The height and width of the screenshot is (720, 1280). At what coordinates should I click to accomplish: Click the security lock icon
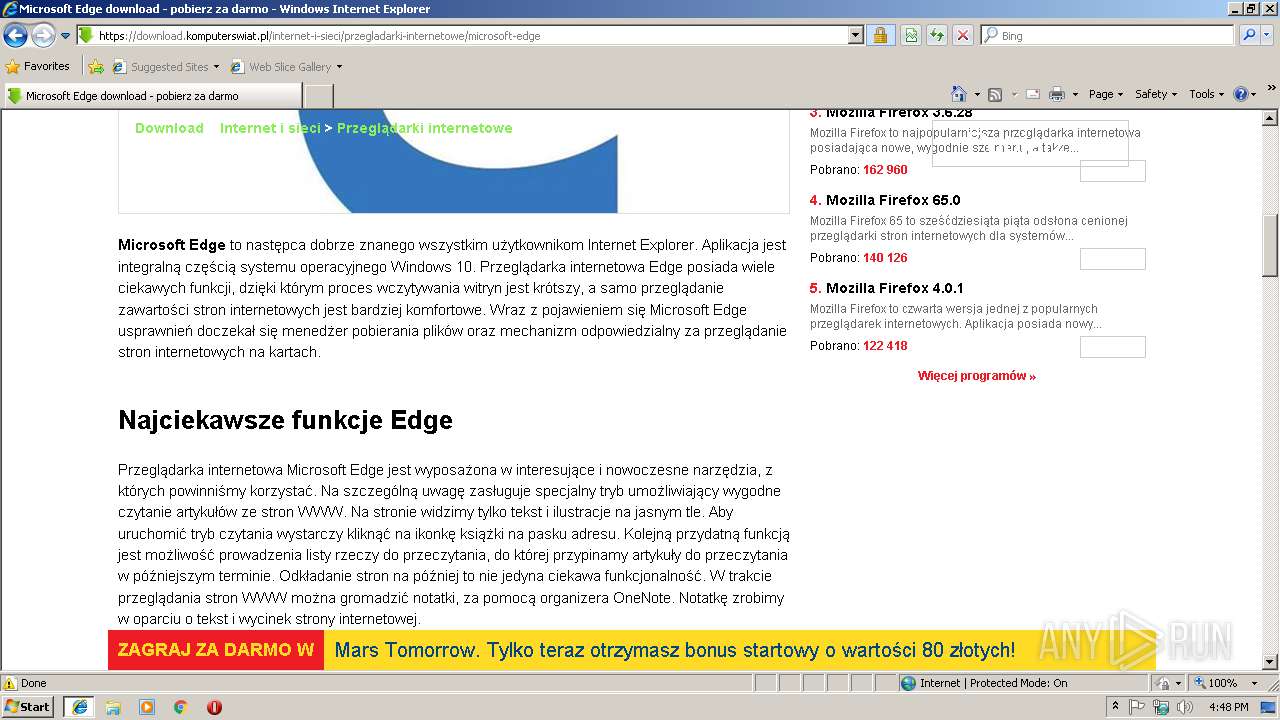881,35
